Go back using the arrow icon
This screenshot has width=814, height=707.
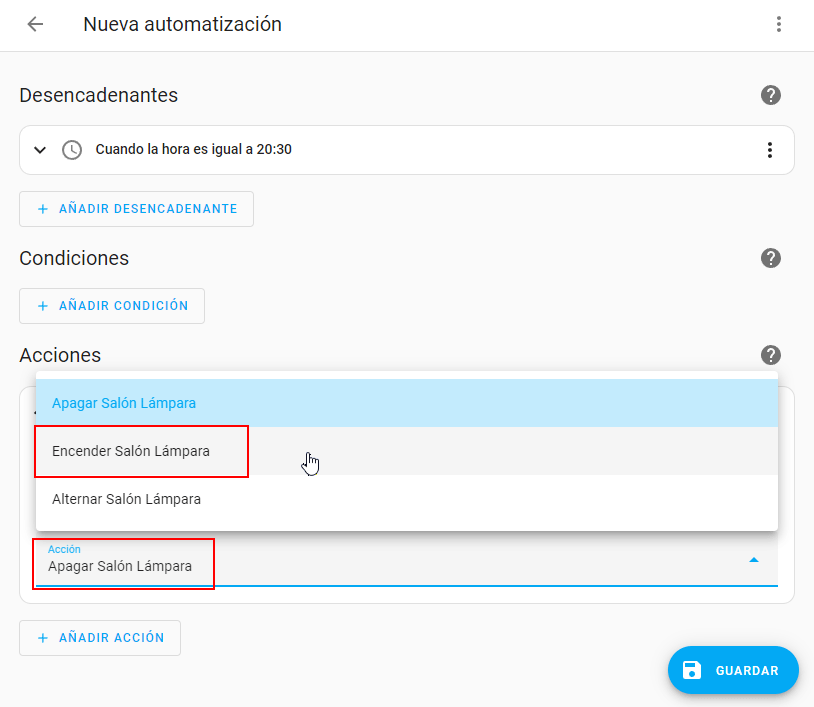coord(35,25)
